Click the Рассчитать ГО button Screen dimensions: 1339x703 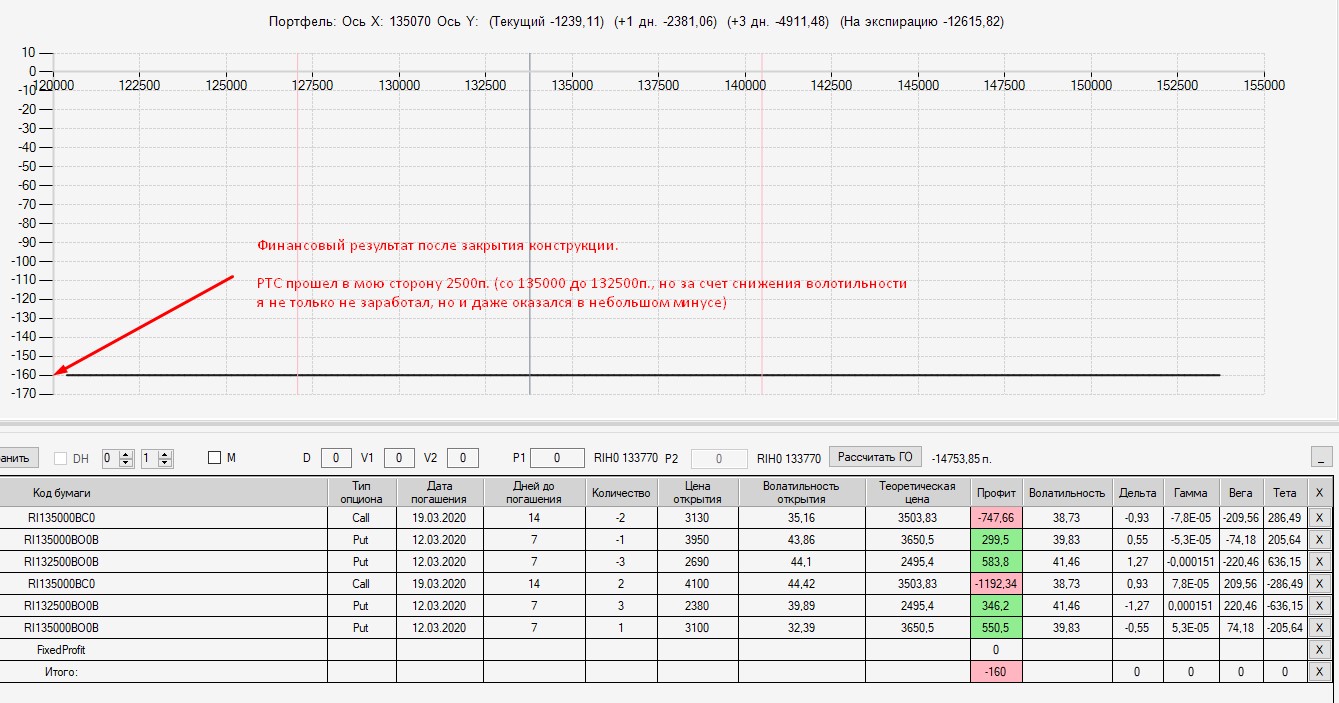(x=876, y=457)
